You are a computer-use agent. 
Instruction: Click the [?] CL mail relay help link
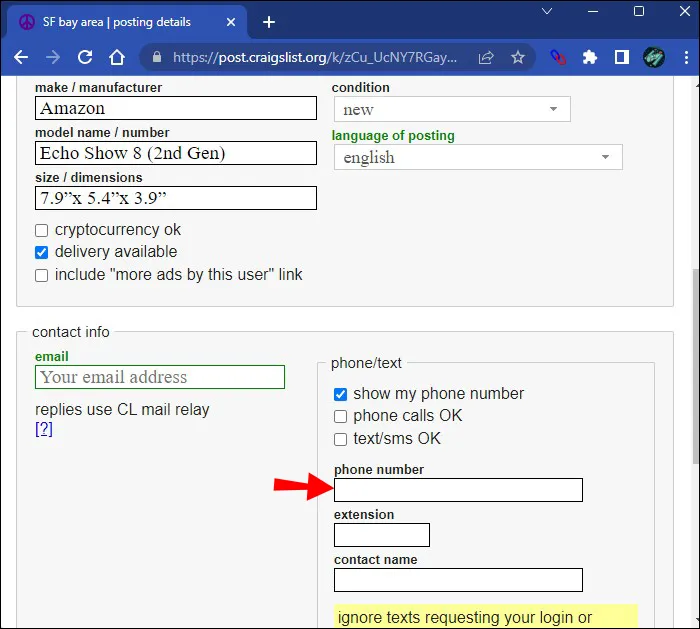point(44,429)
